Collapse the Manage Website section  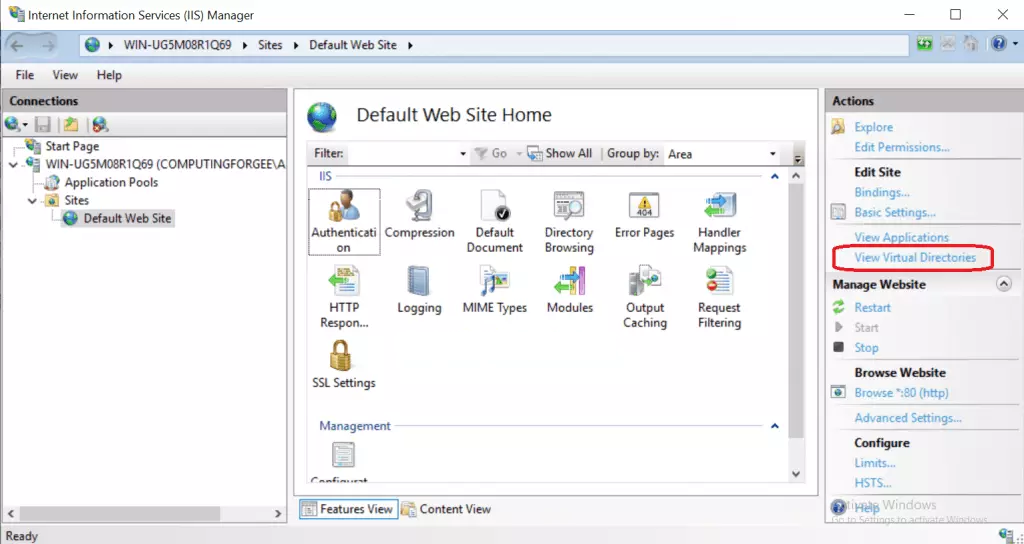tap(1003, 284)
